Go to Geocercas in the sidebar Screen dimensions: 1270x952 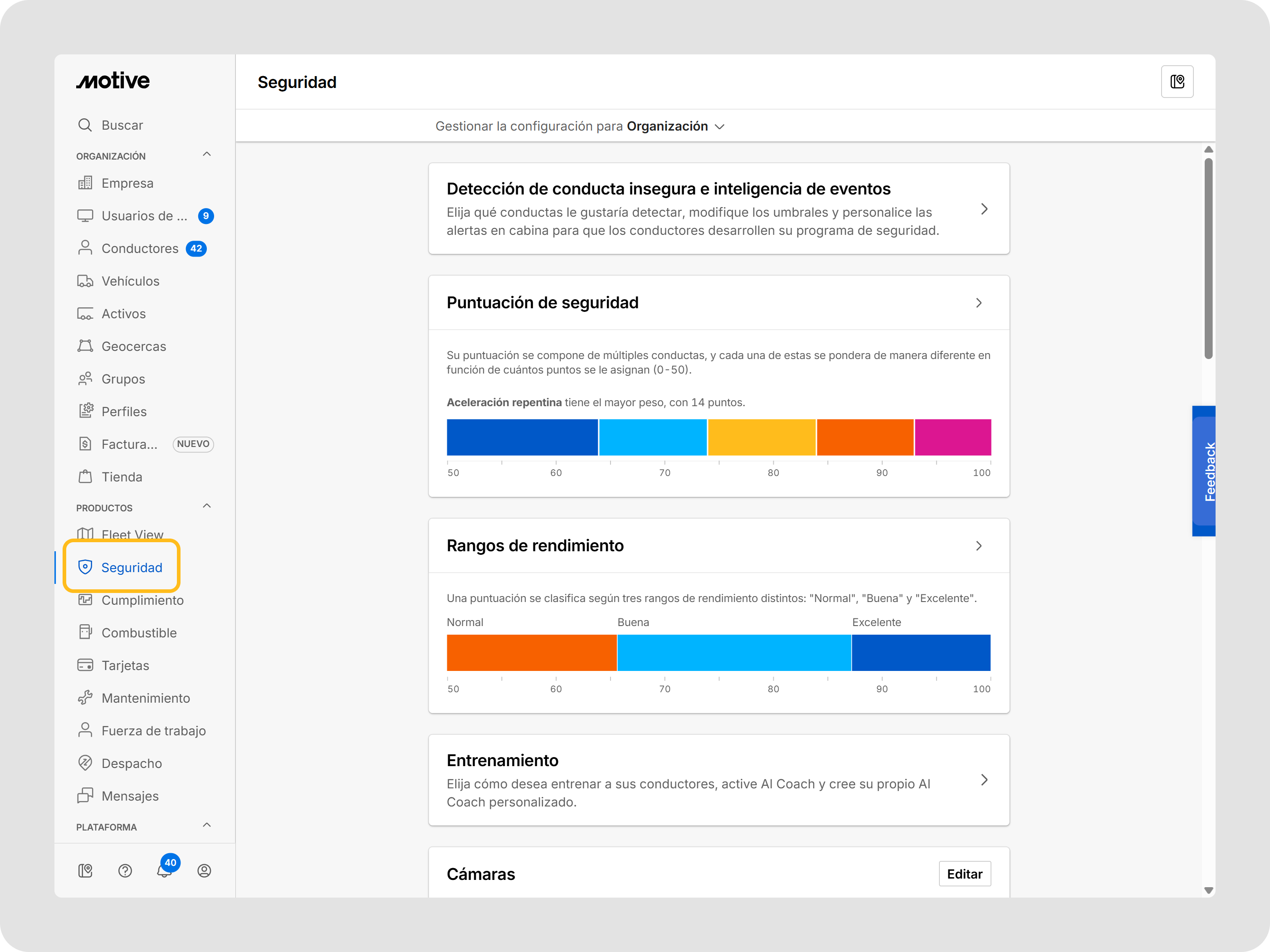click(133, 347)
